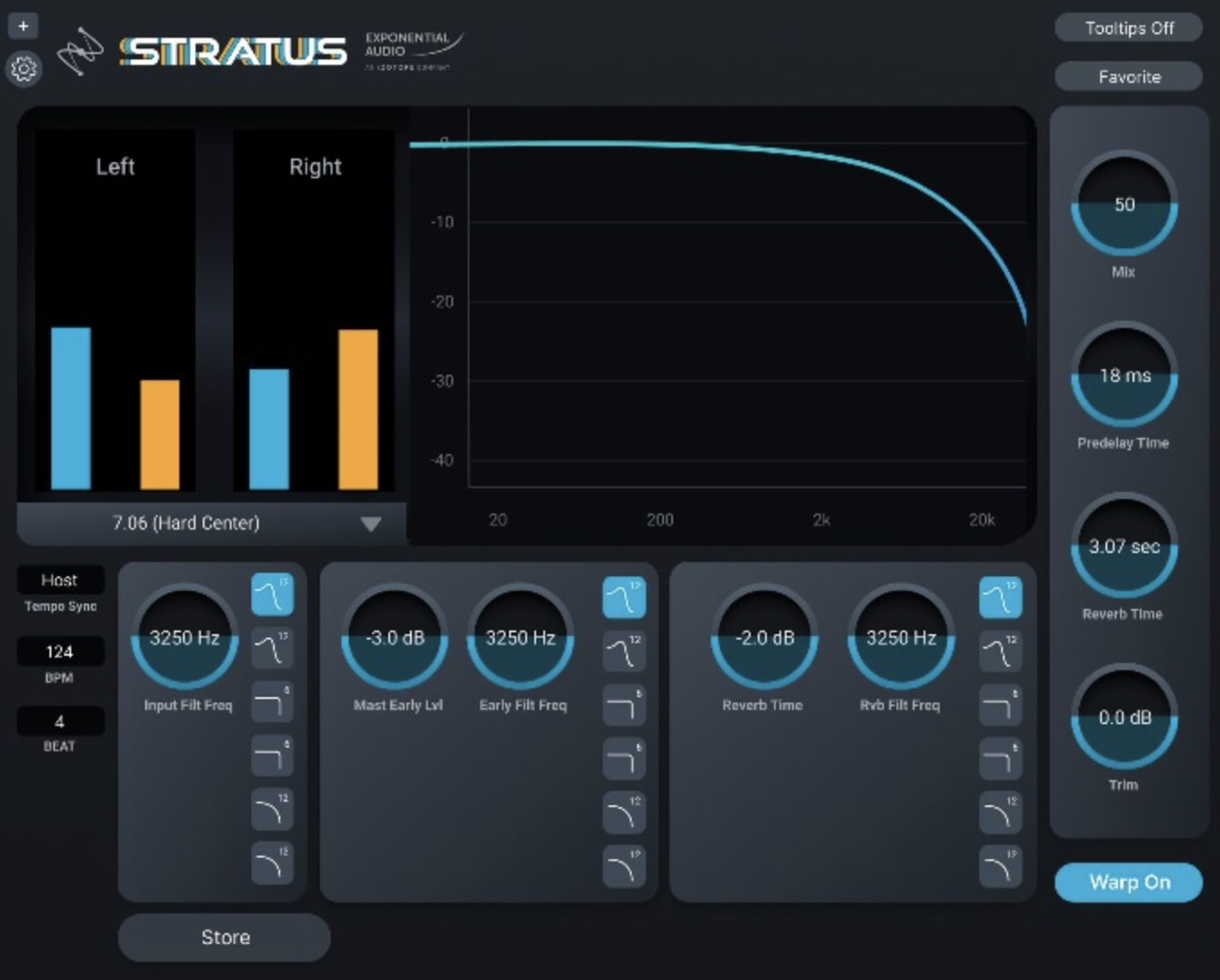The height and width of the screenshot is (980, 1220).
Task: Select the upper 12 dB curved lowpass icon beside Early Filt Freq
Action: 624,814
